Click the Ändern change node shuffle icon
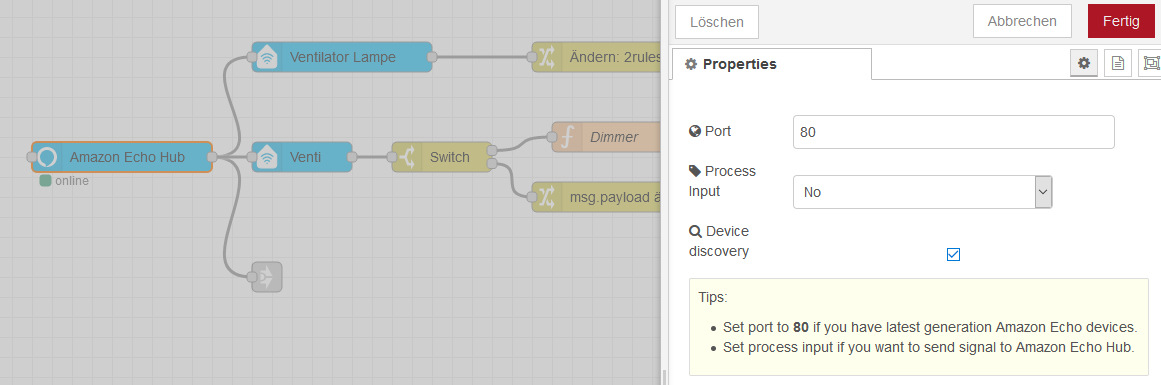 (x=547, y=57)
